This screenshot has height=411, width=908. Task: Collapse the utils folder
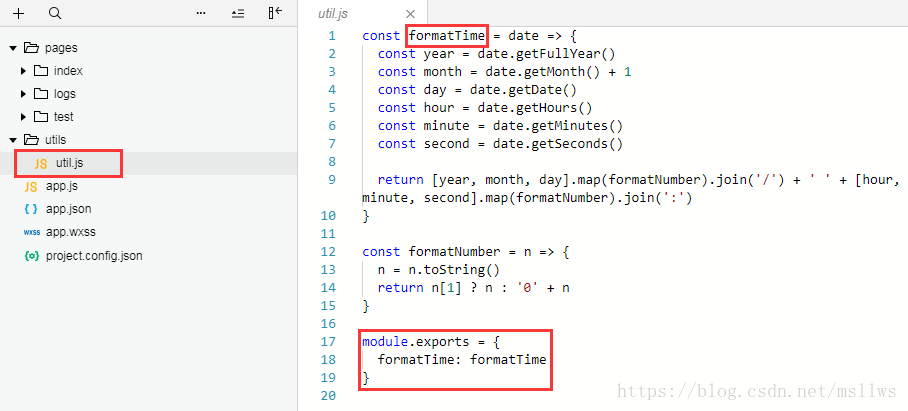tap(12, 140)
